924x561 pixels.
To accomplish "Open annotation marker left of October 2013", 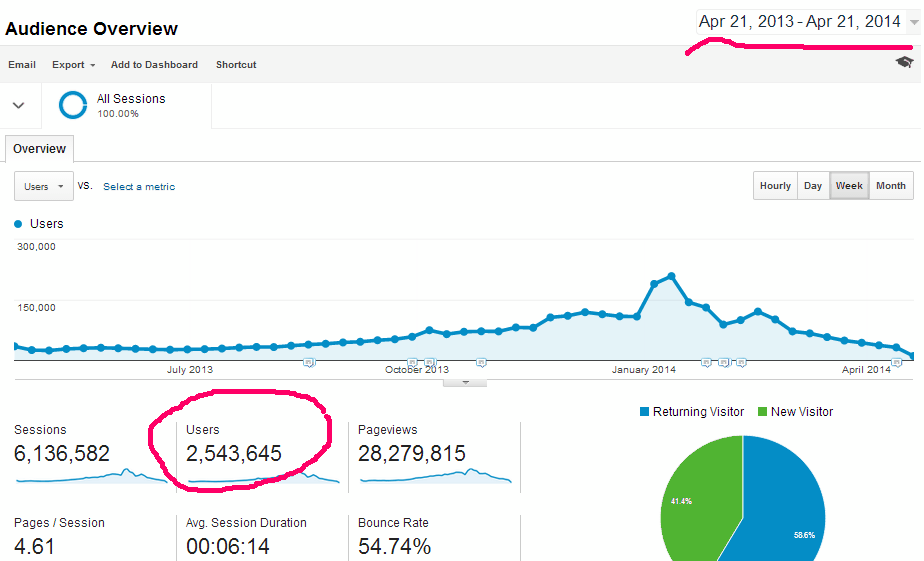I will point(412,363).
